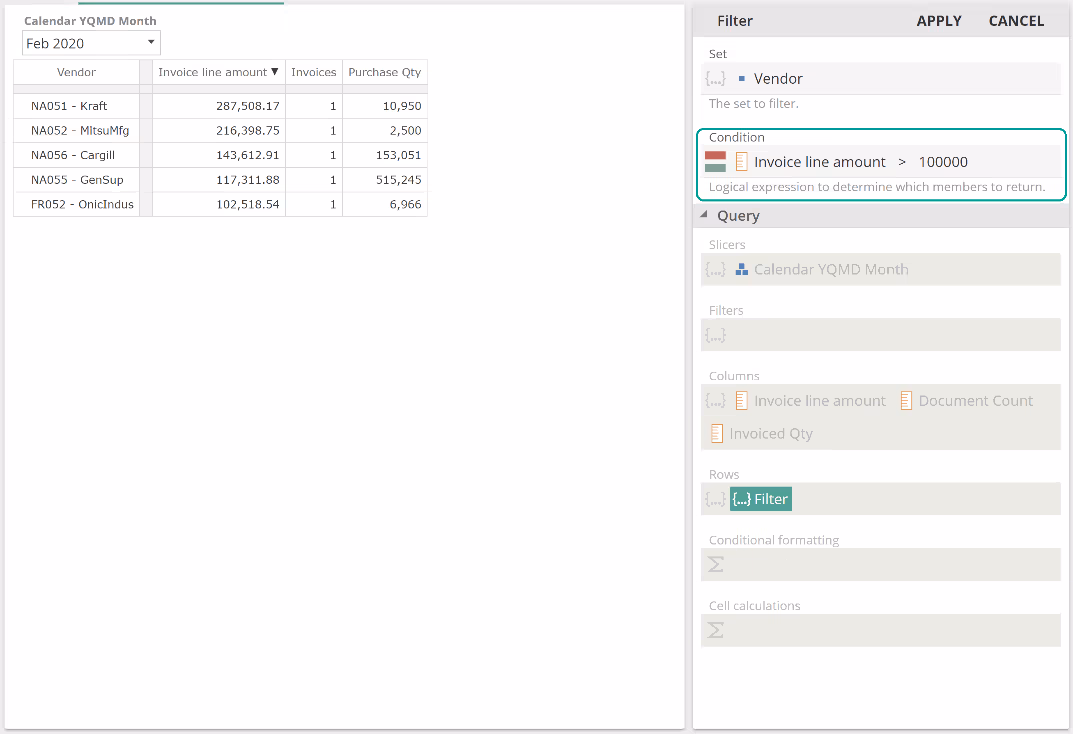This screenshot has width=1073, height=734.
Task: Select the NA051 - Kraft vendor row
Action: [69, 106]
